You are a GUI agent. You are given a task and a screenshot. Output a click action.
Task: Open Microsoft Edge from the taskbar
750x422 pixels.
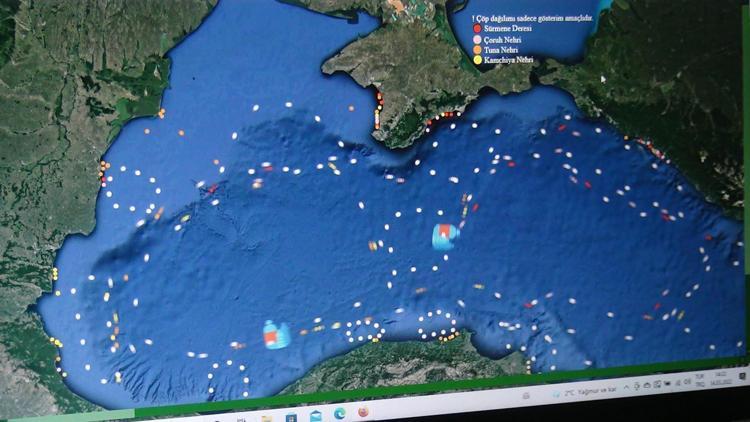[x=339, y=413]
